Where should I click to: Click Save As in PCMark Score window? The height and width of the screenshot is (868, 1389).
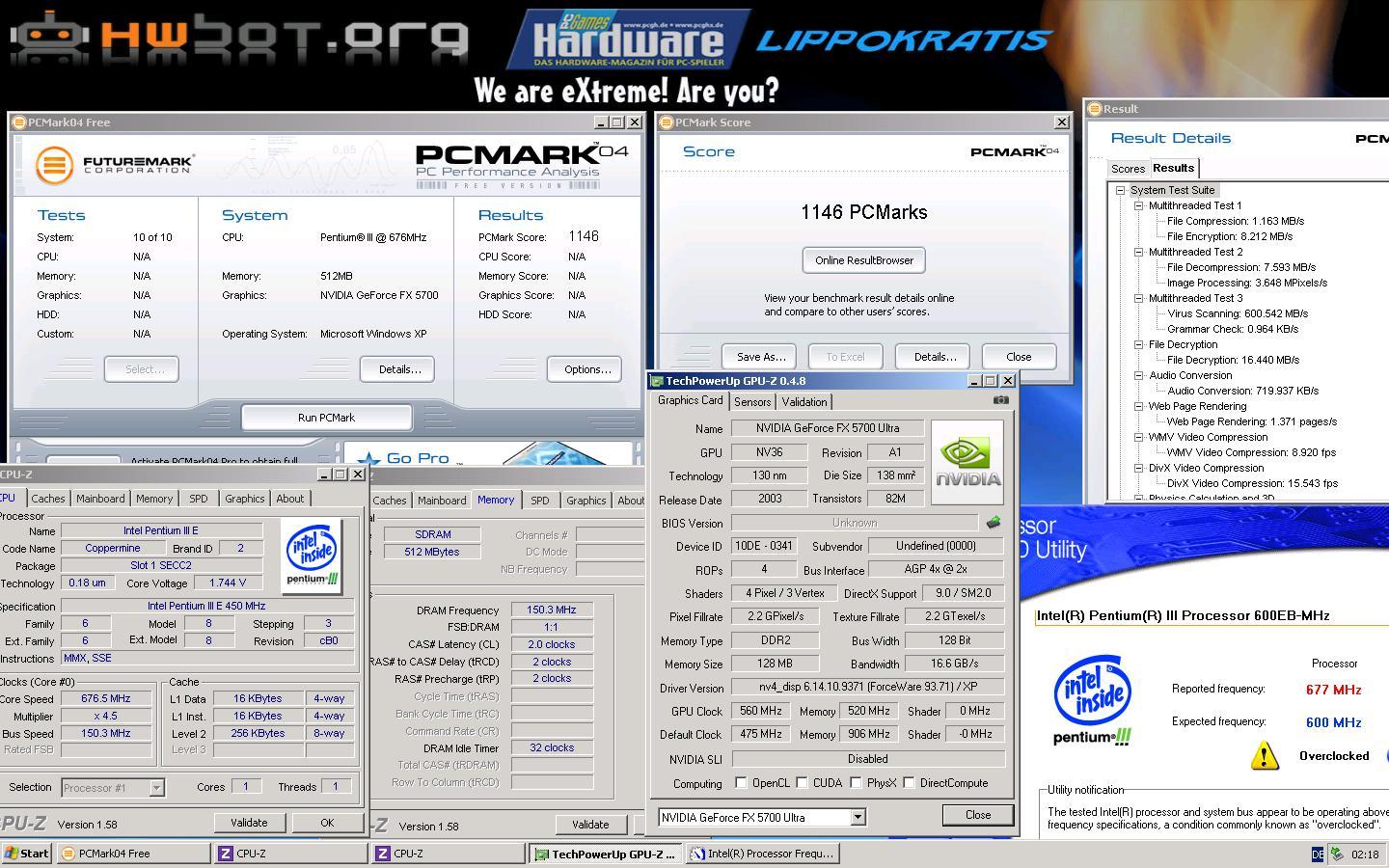coord(761,357)
